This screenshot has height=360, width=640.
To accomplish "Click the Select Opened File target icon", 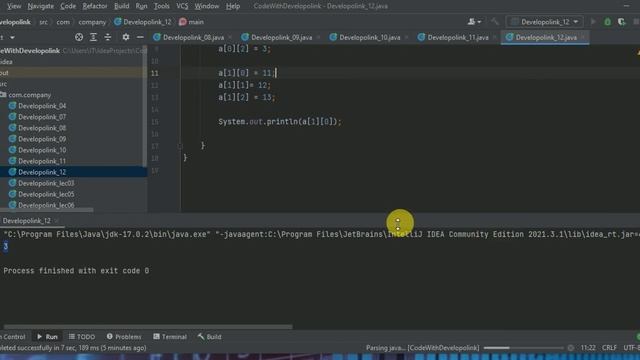I will point(79,37).
